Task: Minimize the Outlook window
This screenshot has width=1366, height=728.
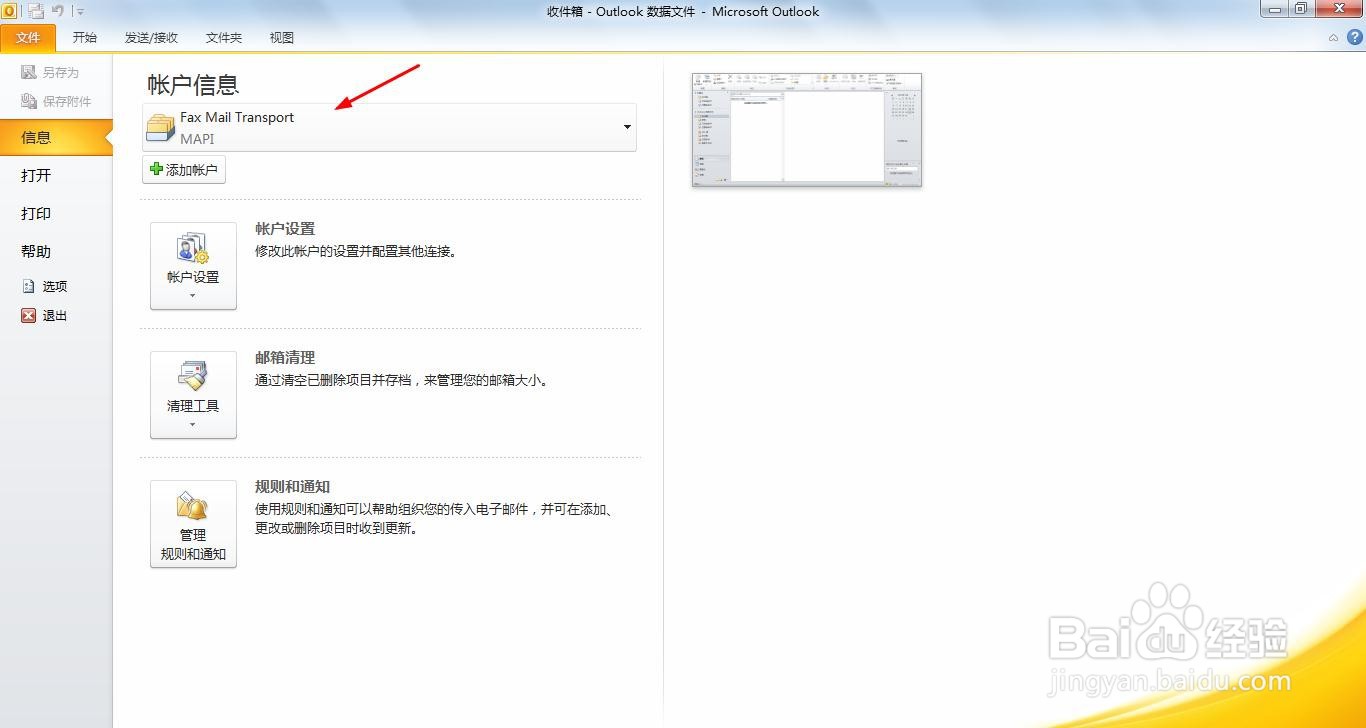Action: (x=1274, y=8)
